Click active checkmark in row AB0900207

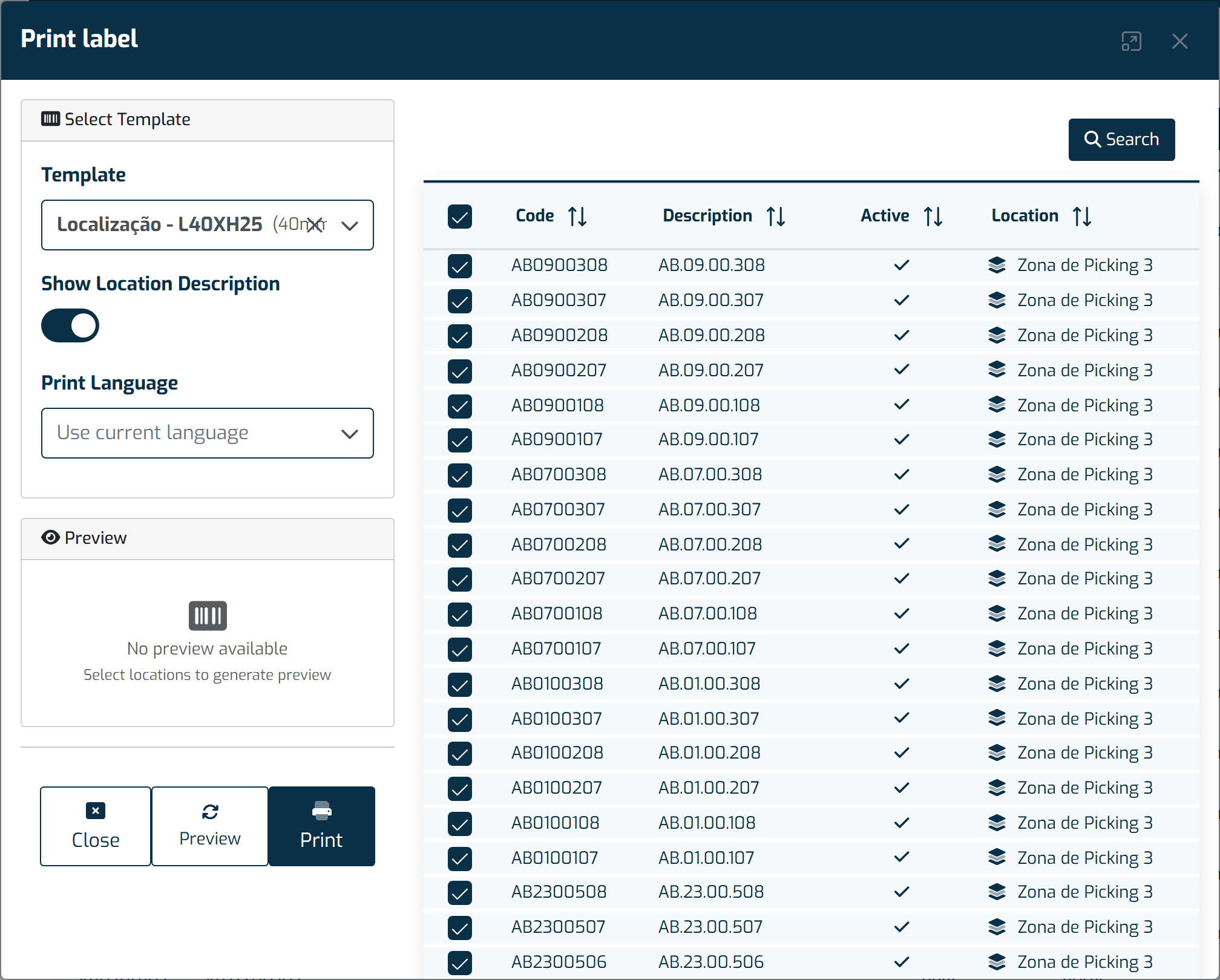click(902, 369)
